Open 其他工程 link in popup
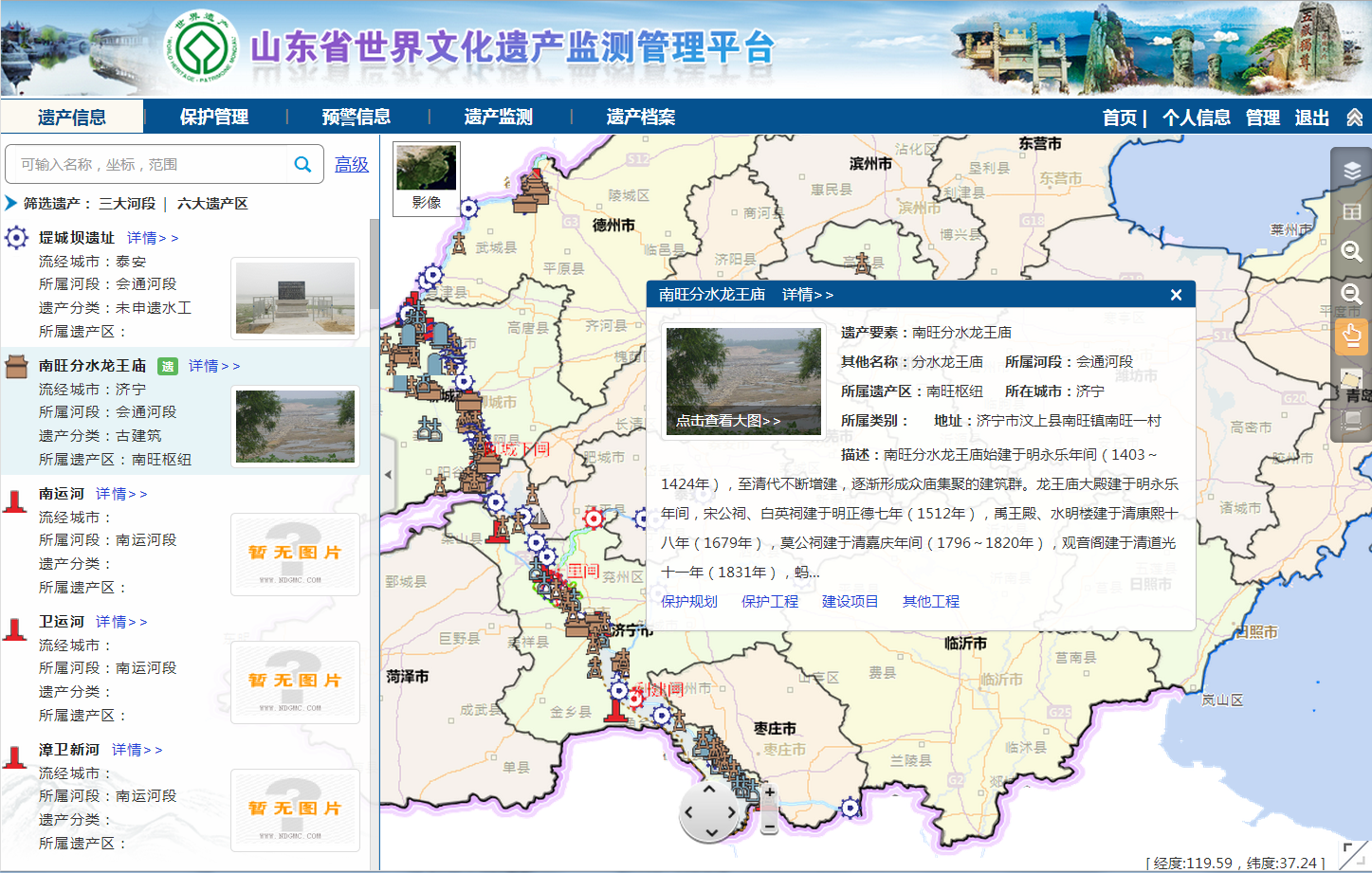This screenshot has width=1372, height=873. point(931,602)
